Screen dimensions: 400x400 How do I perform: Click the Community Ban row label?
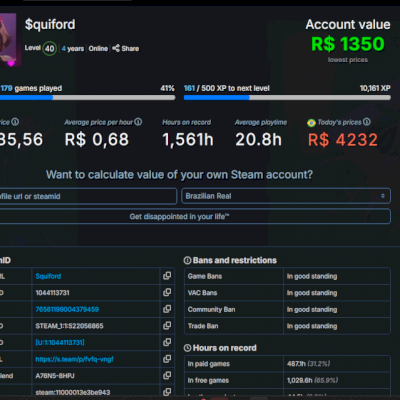pyautogui.click(x=211, y=310)
